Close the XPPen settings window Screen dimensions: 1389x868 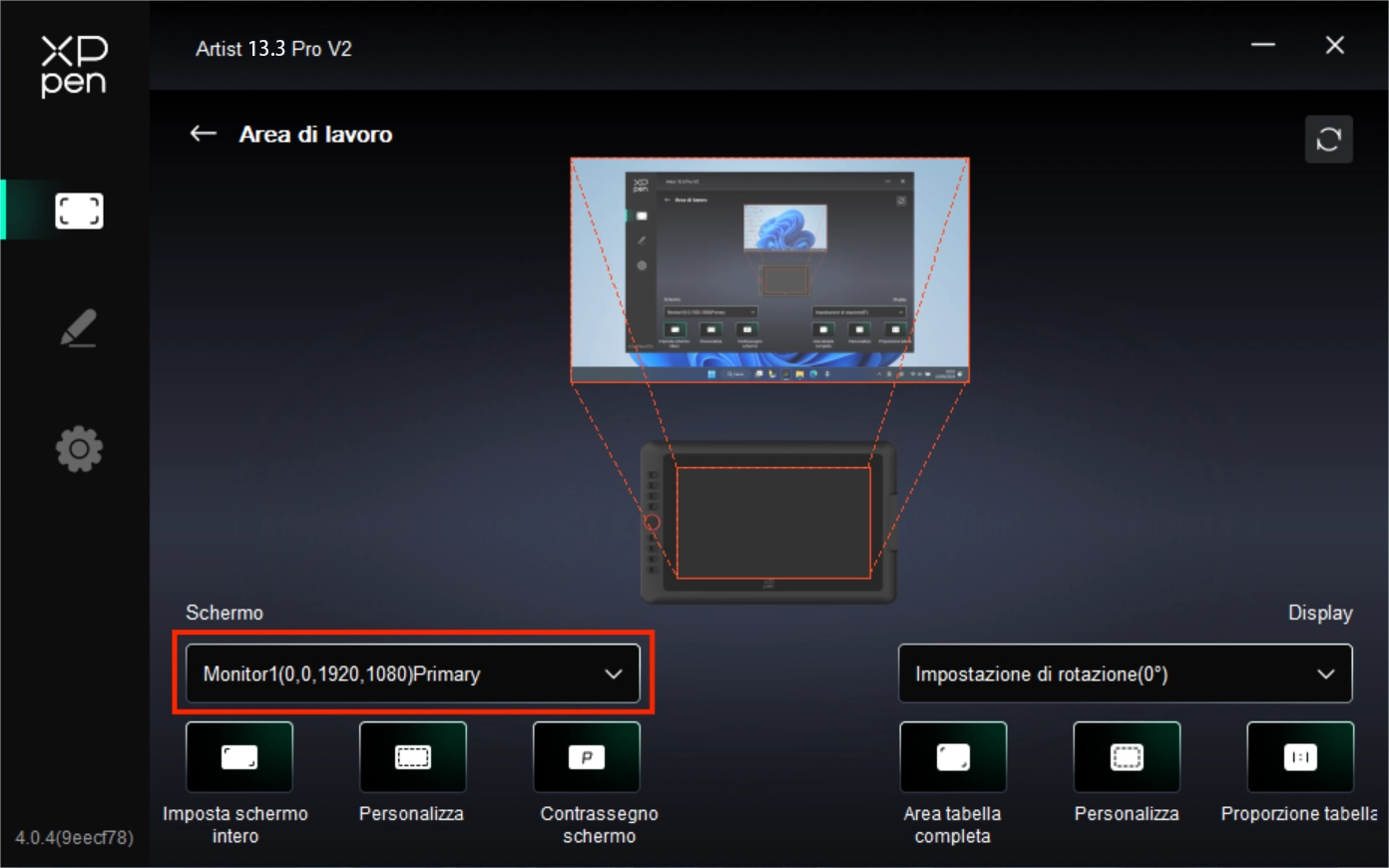1334,45
